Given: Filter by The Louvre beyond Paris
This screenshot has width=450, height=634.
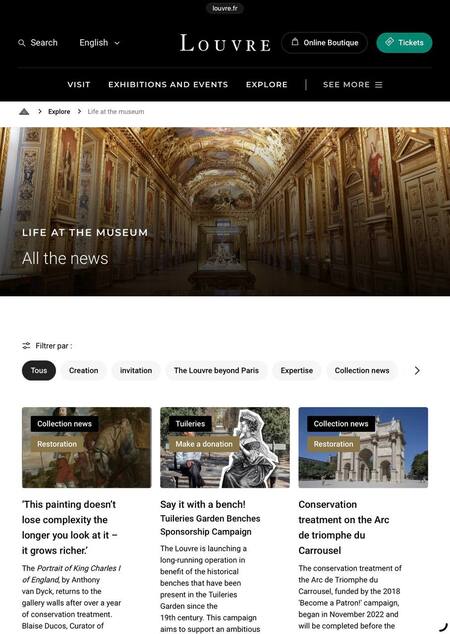Looking at the screenshot, I should pyautogui.click(x=216, y=370).
